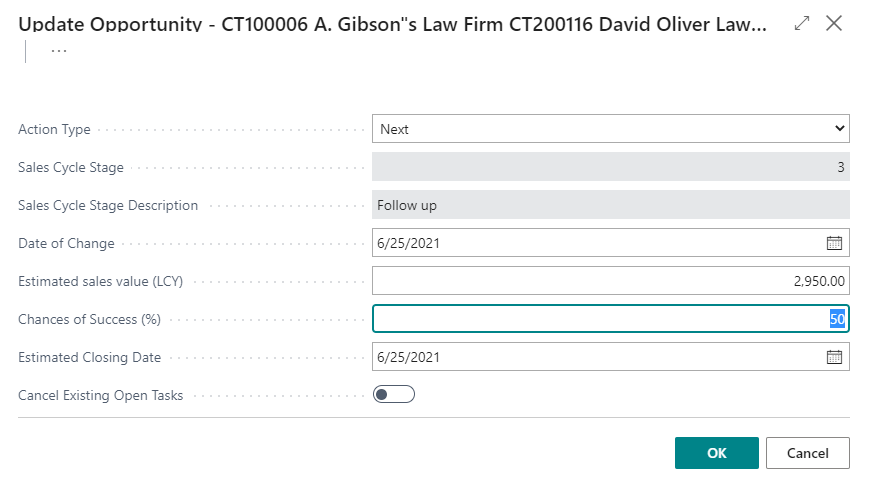Open calendar picker for Date of Change
This screenshot has width=869, height=485.
834,243
